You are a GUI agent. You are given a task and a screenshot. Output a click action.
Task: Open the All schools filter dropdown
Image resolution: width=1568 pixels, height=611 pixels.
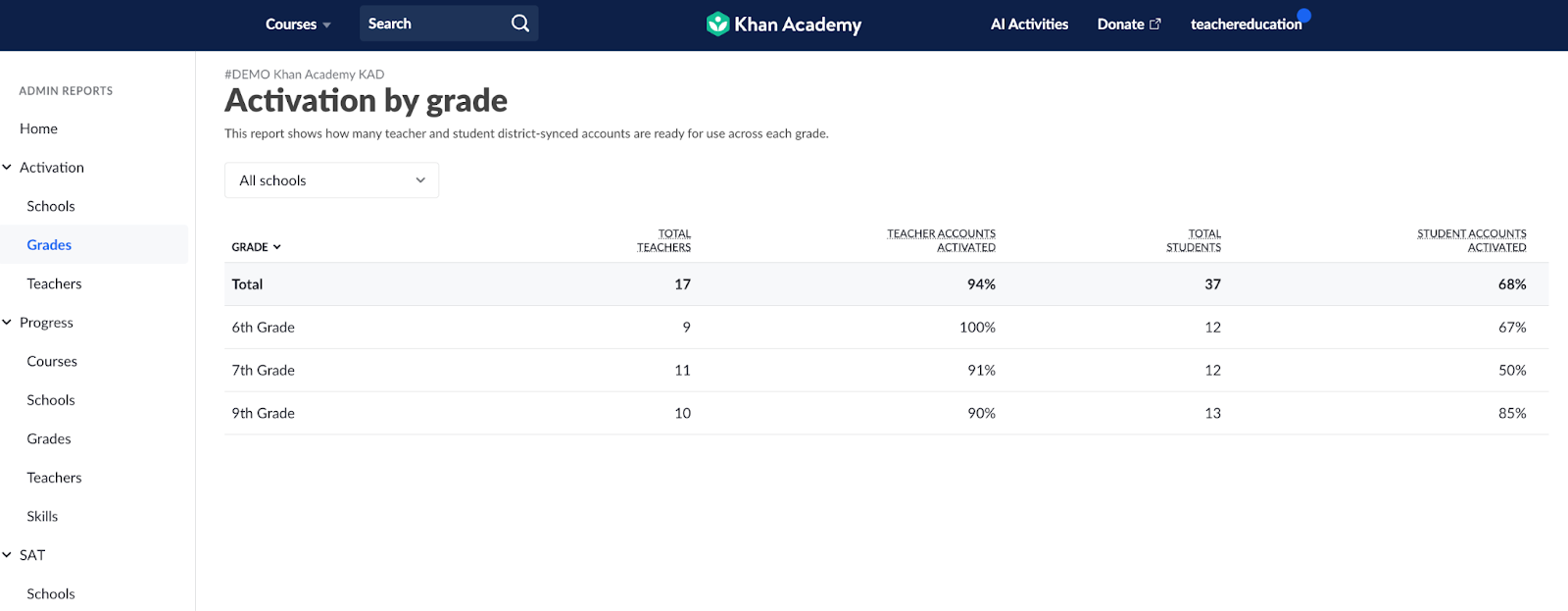pyautogui.click(x=331, y=180)
